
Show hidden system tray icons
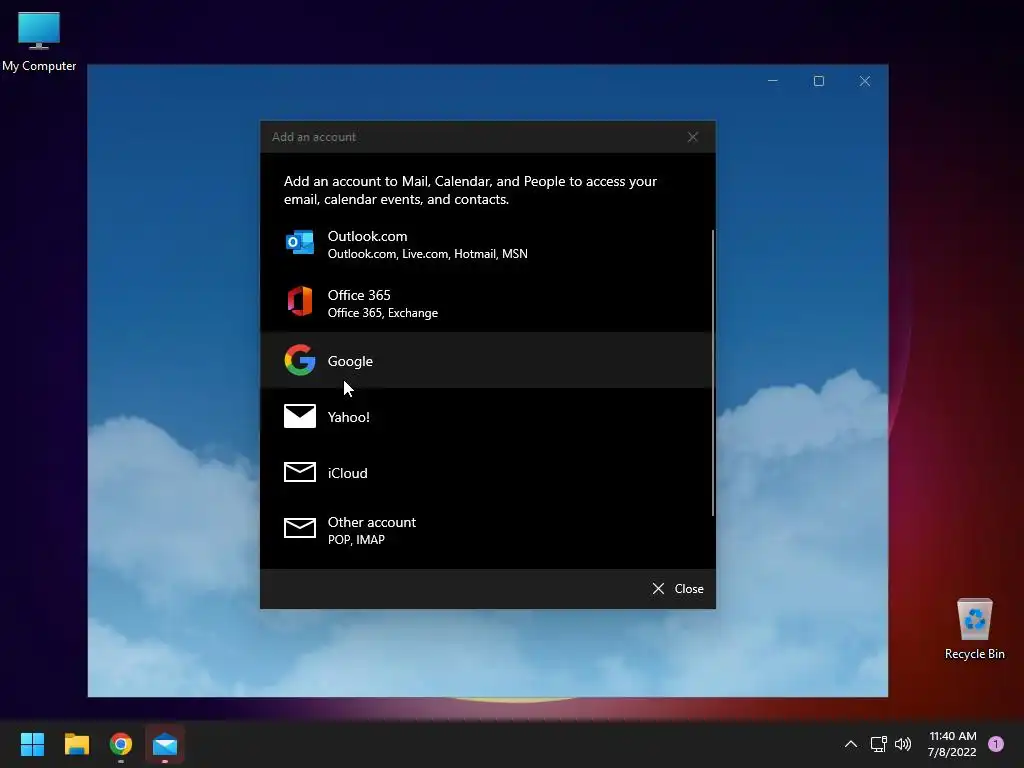tap(850, 744)
